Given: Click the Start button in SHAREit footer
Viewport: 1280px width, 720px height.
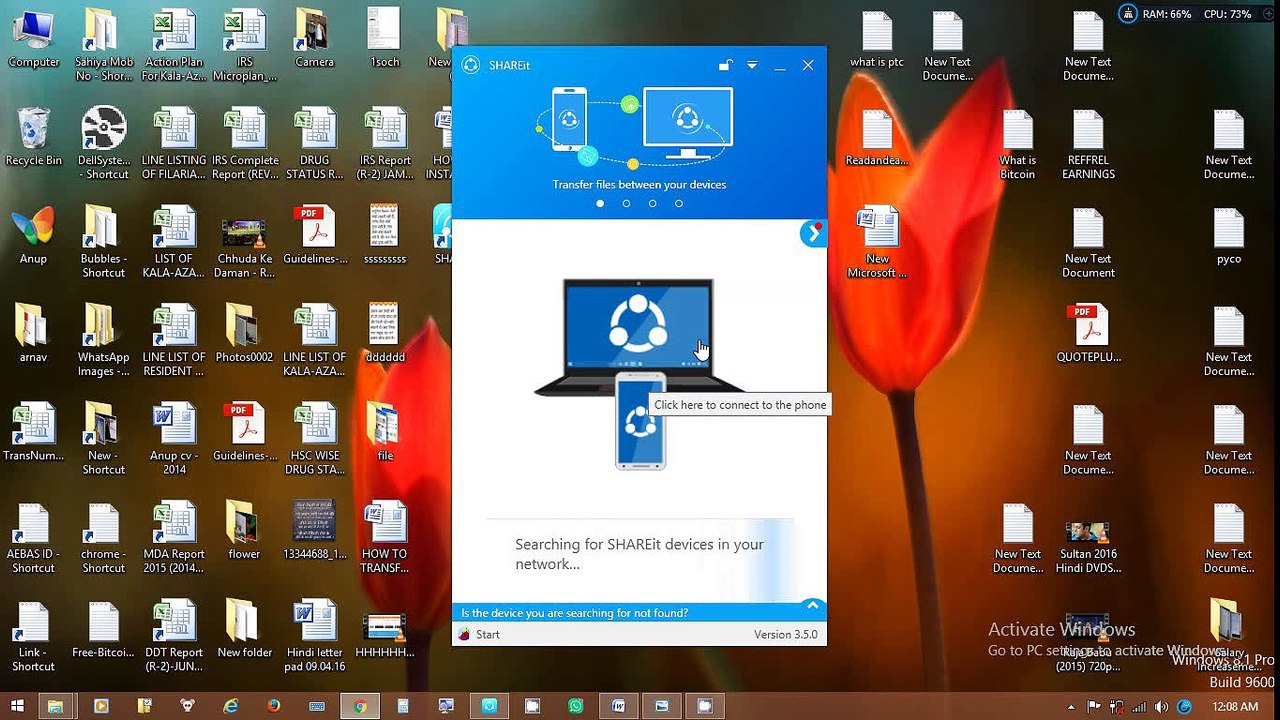Looking at the screenshot, I should [479, 634].
